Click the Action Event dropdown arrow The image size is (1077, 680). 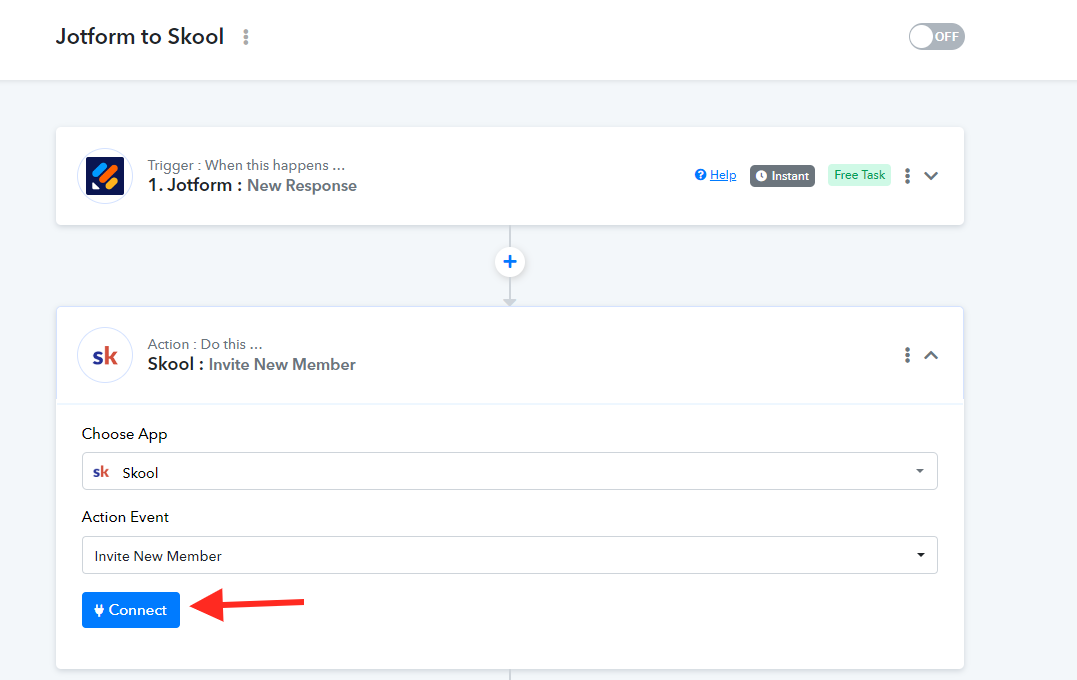pos(920,555)
